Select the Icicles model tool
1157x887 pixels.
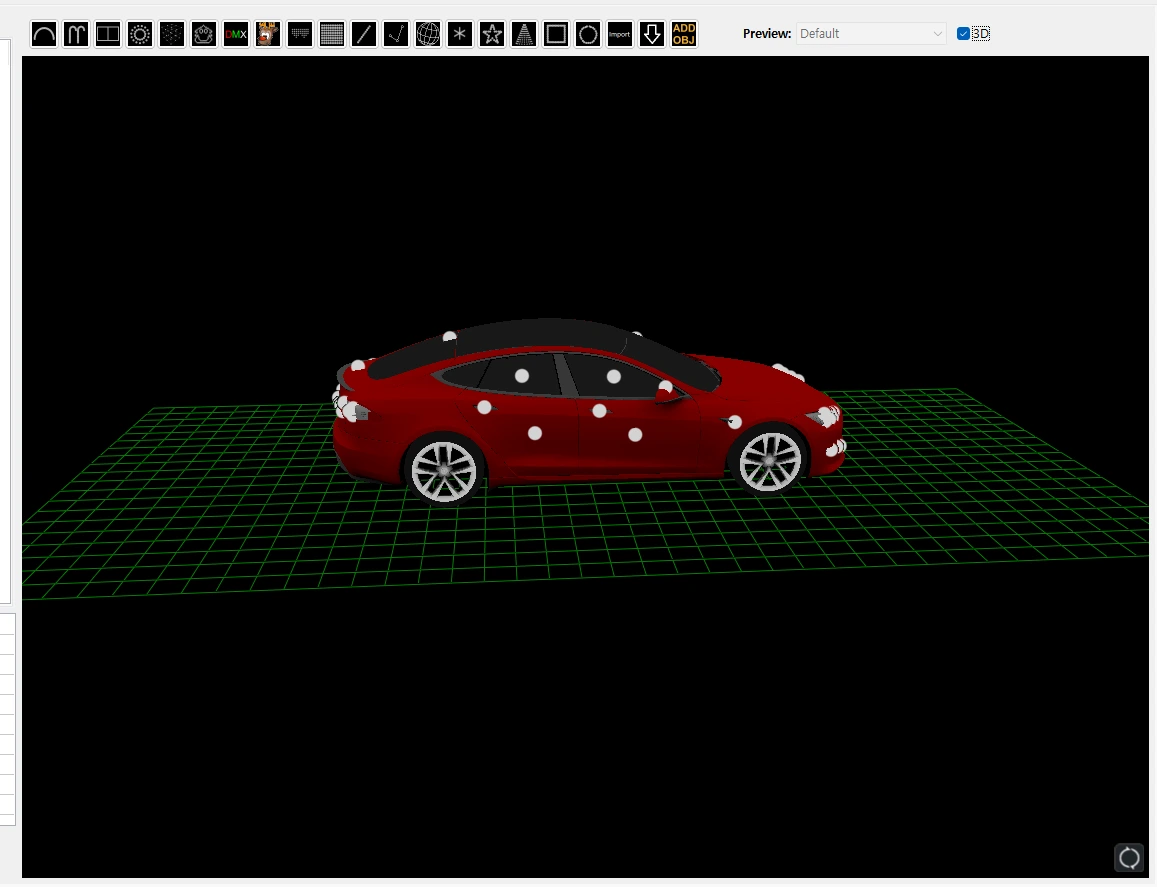300,34
